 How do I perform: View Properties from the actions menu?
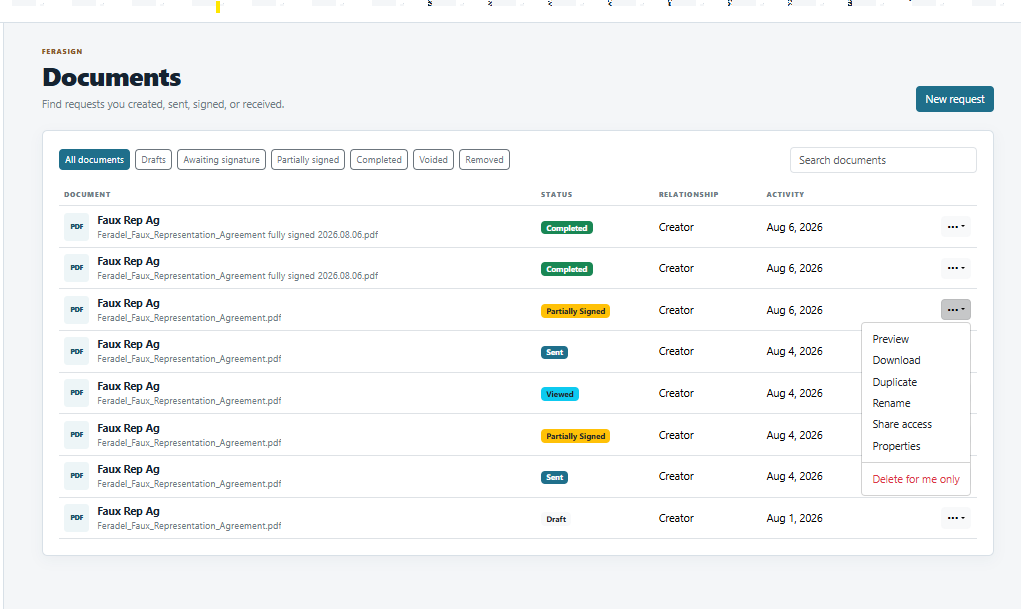click(896, 446)
